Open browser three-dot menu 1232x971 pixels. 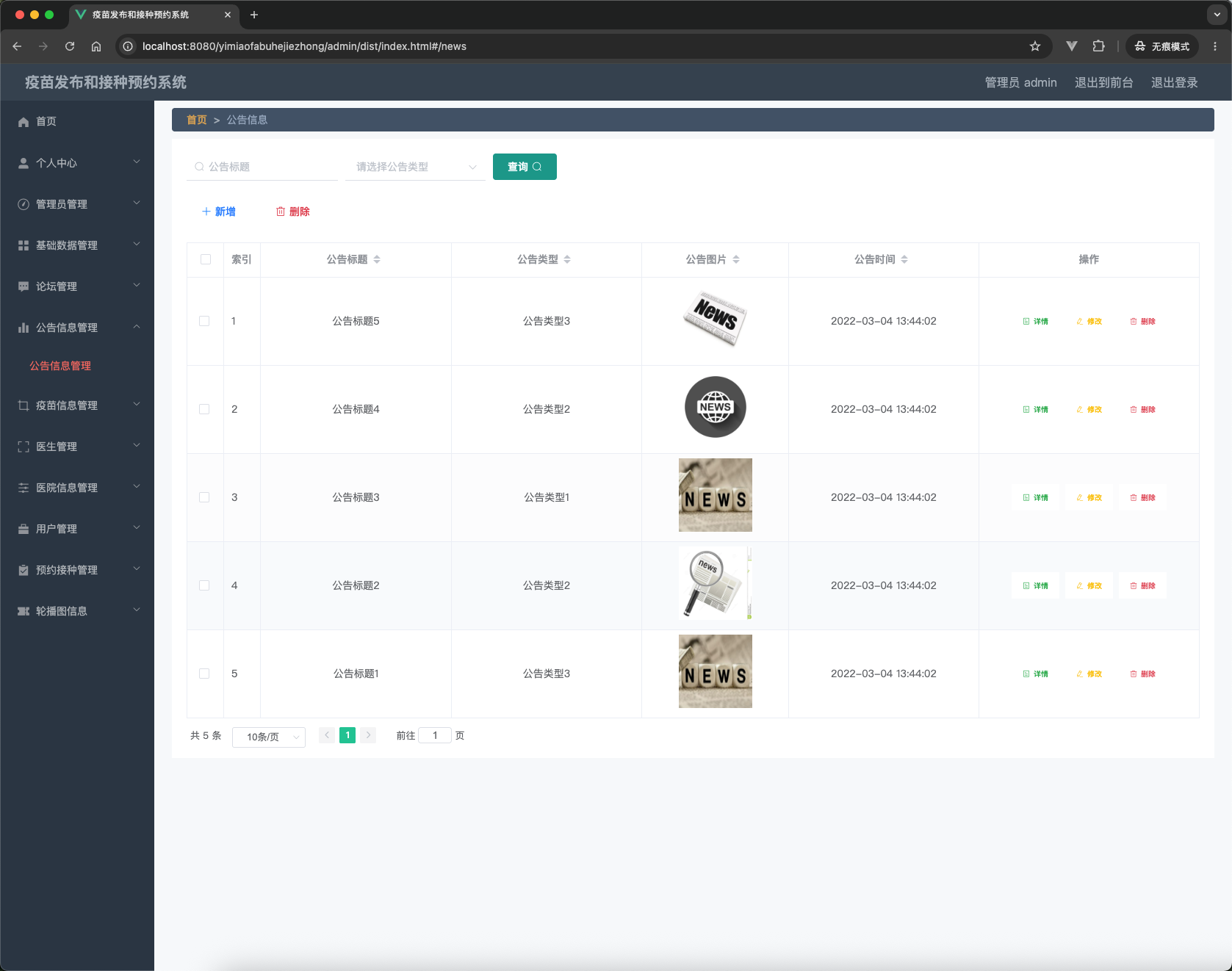tap(1215, 46)
